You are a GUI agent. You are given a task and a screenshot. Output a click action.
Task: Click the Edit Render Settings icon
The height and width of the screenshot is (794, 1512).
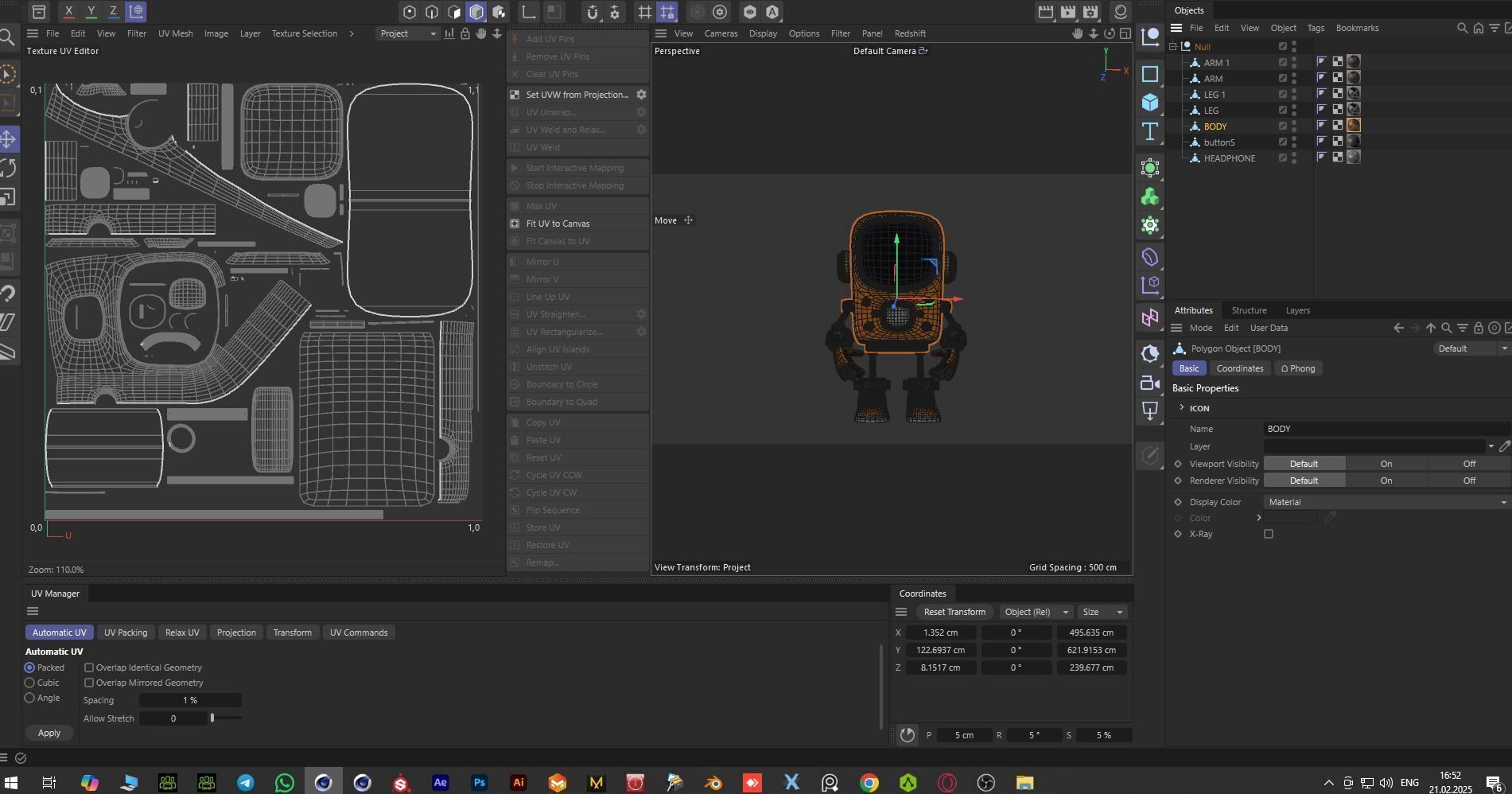click(x=1090, y=12)
